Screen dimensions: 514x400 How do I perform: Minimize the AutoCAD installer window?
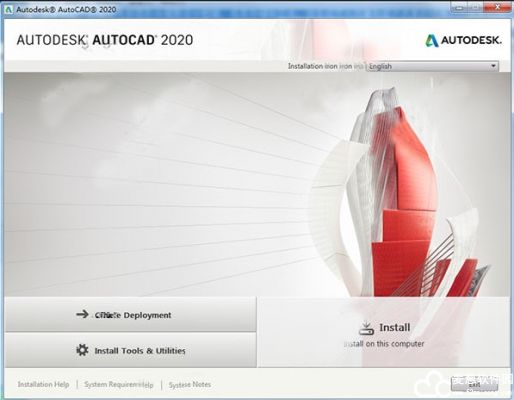point(460,7)
